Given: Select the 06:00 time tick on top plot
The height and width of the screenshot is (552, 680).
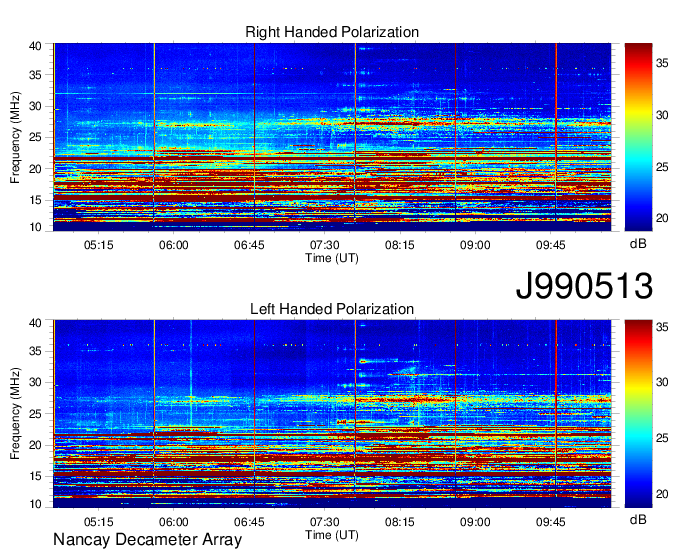Looking at the screenshot, I should click(173, 245).
